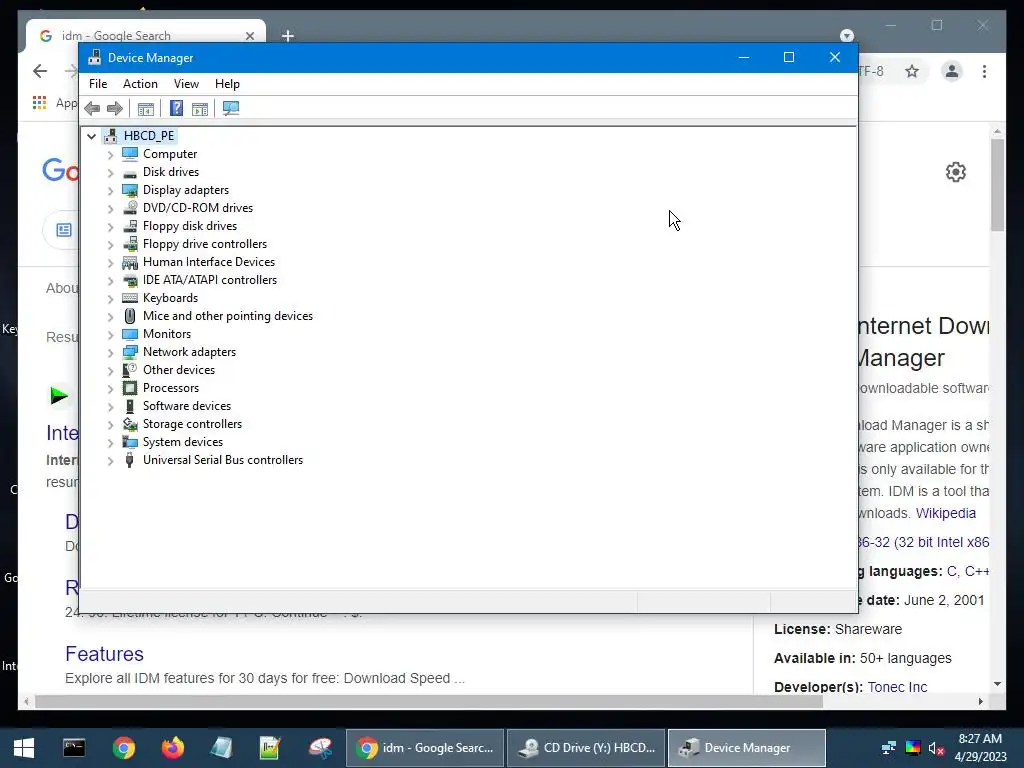Select the Human Interface Devices icon

[x=130, y=262]
